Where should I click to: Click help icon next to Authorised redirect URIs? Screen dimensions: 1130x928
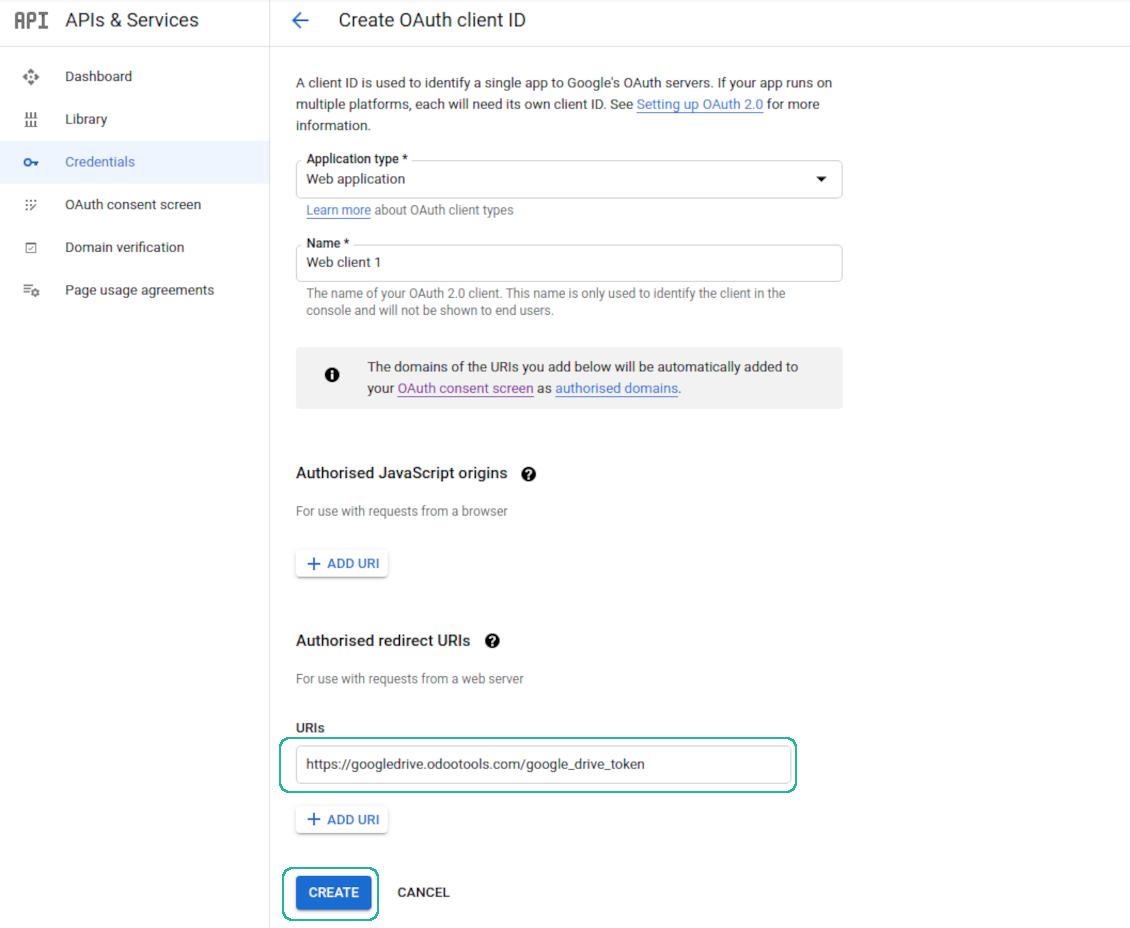(x=492, y=641)
